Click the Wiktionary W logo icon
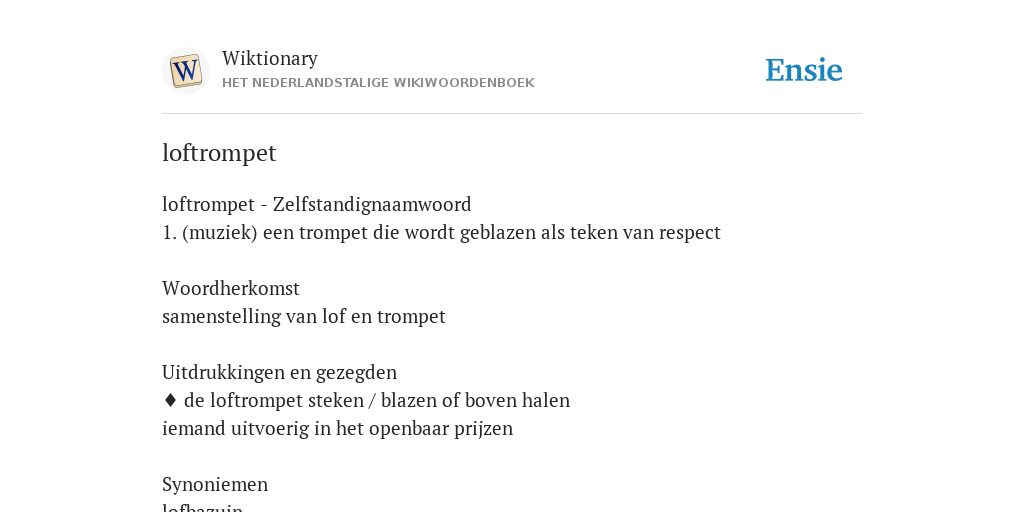Image resolution: width=1024 pixels, height=512 pixels. [x=186, y=71]
